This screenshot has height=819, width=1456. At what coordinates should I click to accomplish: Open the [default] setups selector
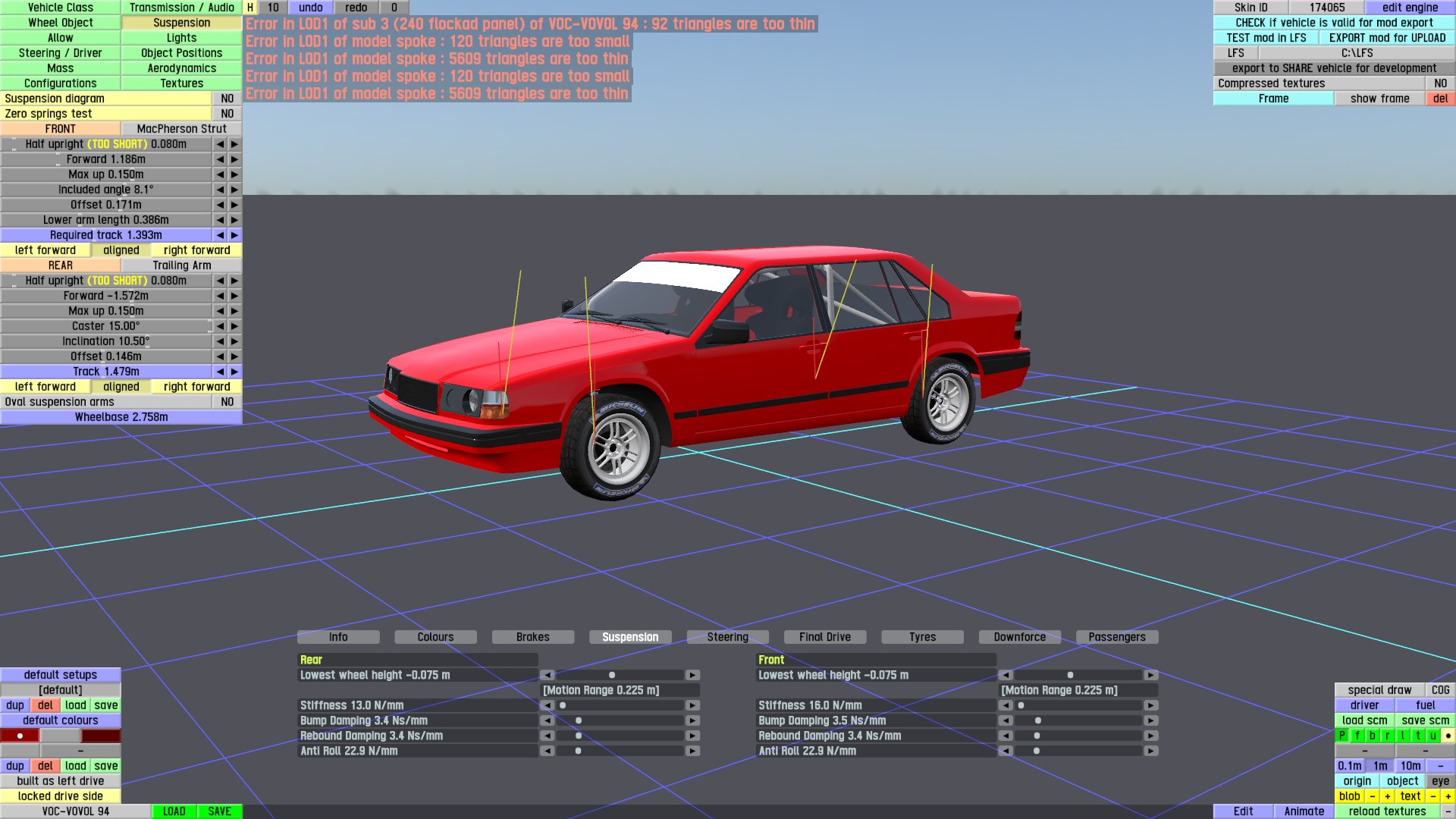(x=60, y=690)
